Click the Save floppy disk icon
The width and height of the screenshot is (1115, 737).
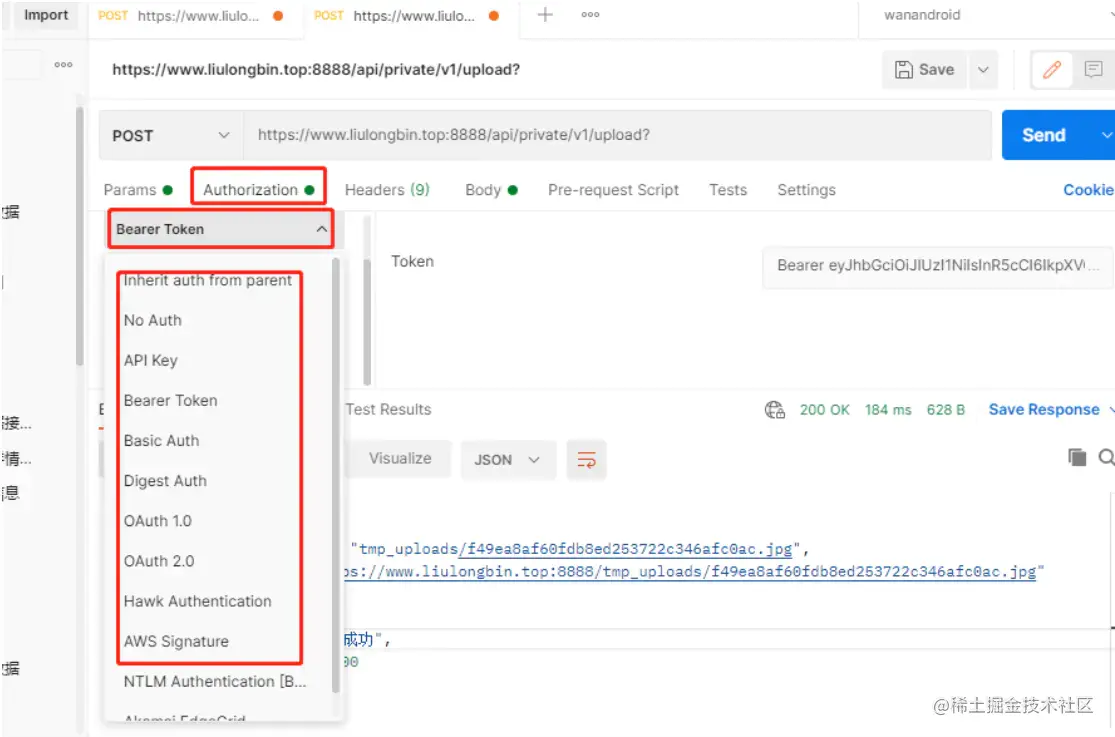(x=903, y=69)
